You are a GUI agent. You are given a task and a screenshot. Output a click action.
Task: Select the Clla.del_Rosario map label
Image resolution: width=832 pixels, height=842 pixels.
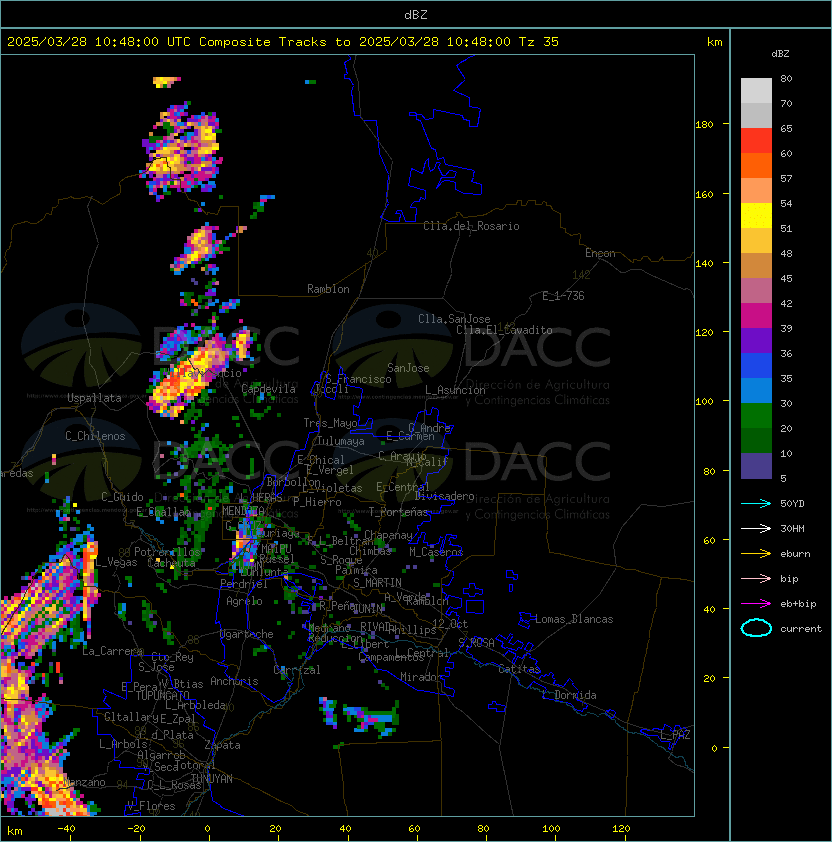click(471, 226)
